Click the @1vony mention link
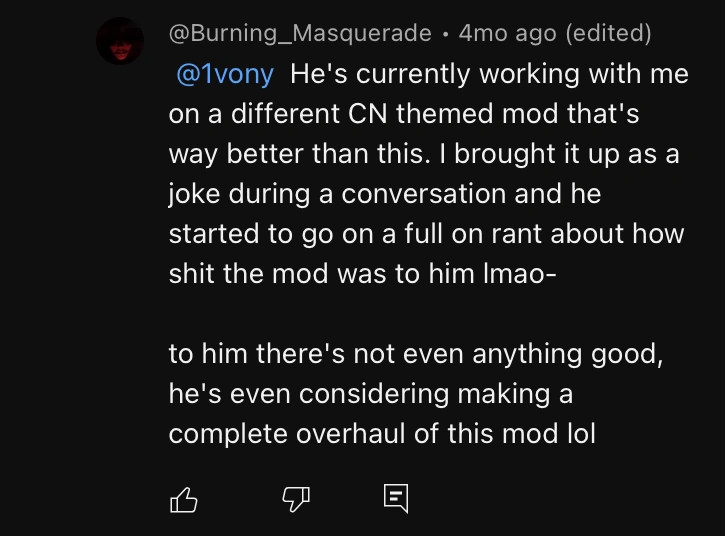 pyautogui.click(x=224, y=74)
